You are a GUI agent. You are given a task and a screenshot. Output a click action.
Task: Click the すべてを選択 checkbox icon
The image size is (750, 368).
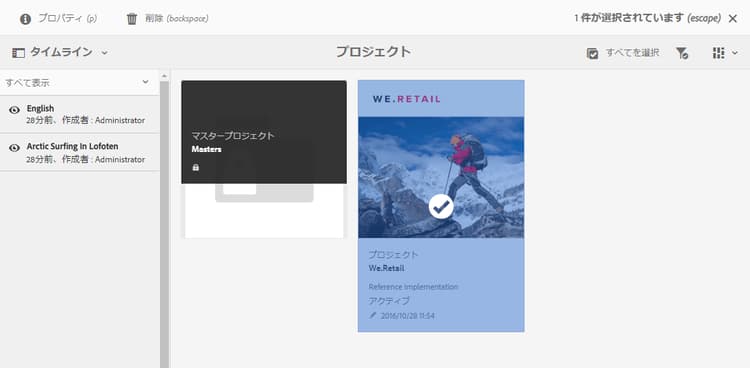[x=592, y=53]
